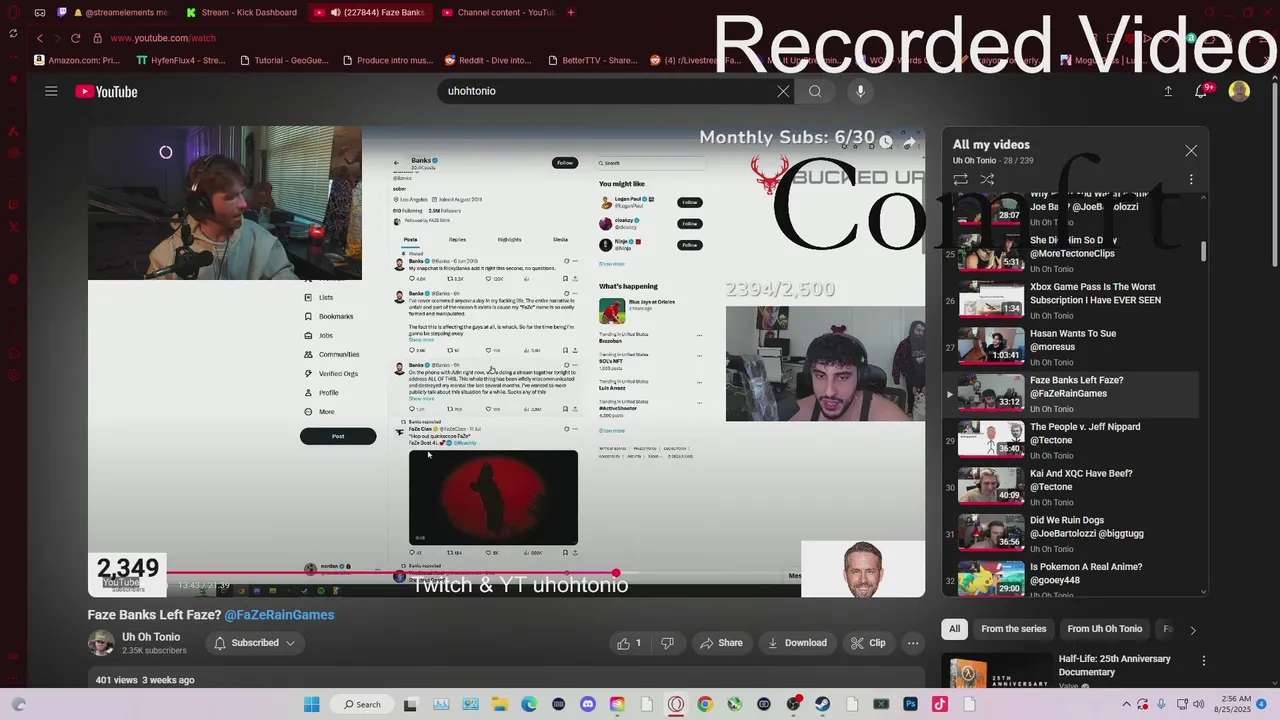Show hidden system tray icons
The image size is (1280, 720).
click(1127, 704)
